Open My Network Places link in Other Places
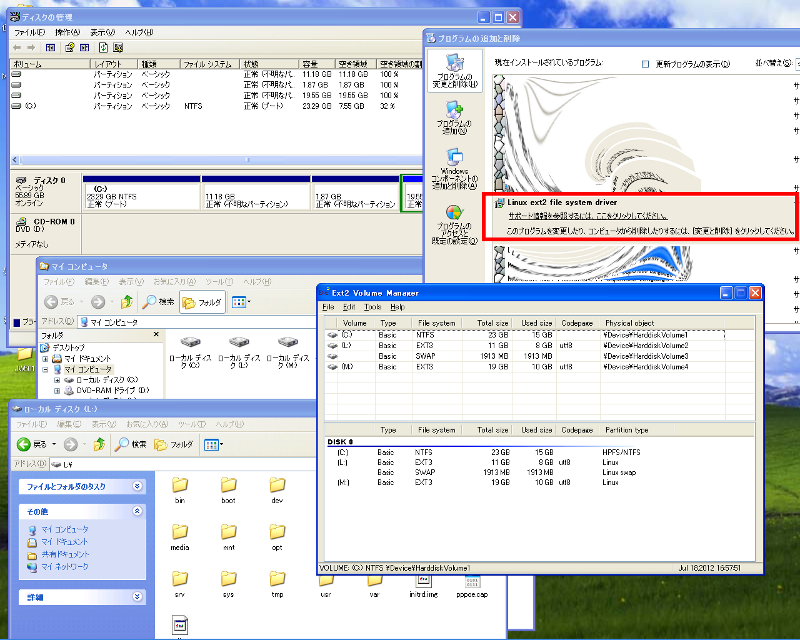800x640 pixels. (65, 566)
